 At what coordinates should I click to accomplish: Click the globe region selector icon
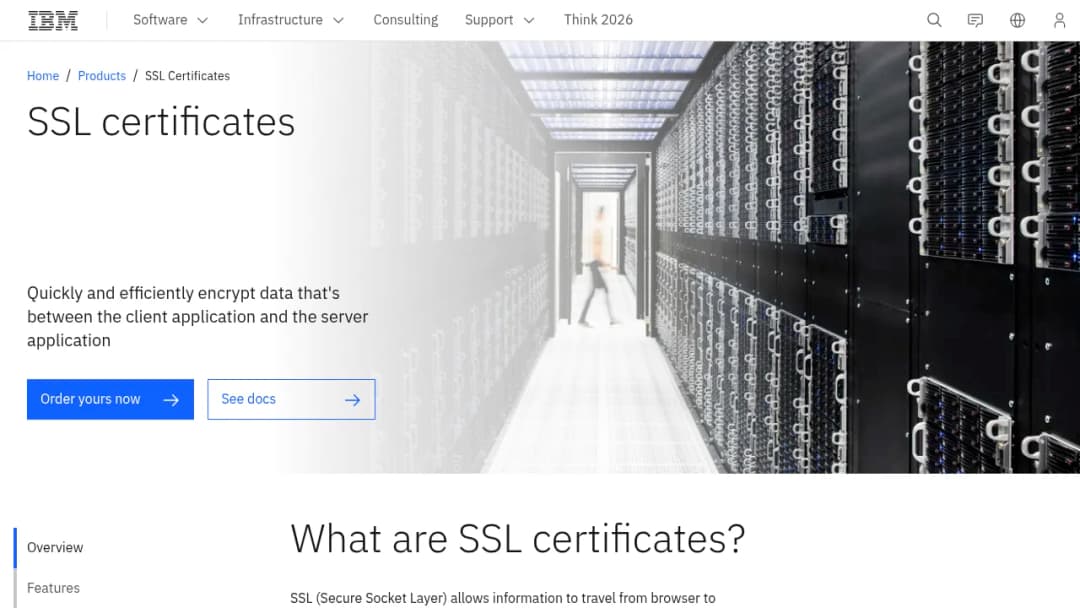point(1017,20)
